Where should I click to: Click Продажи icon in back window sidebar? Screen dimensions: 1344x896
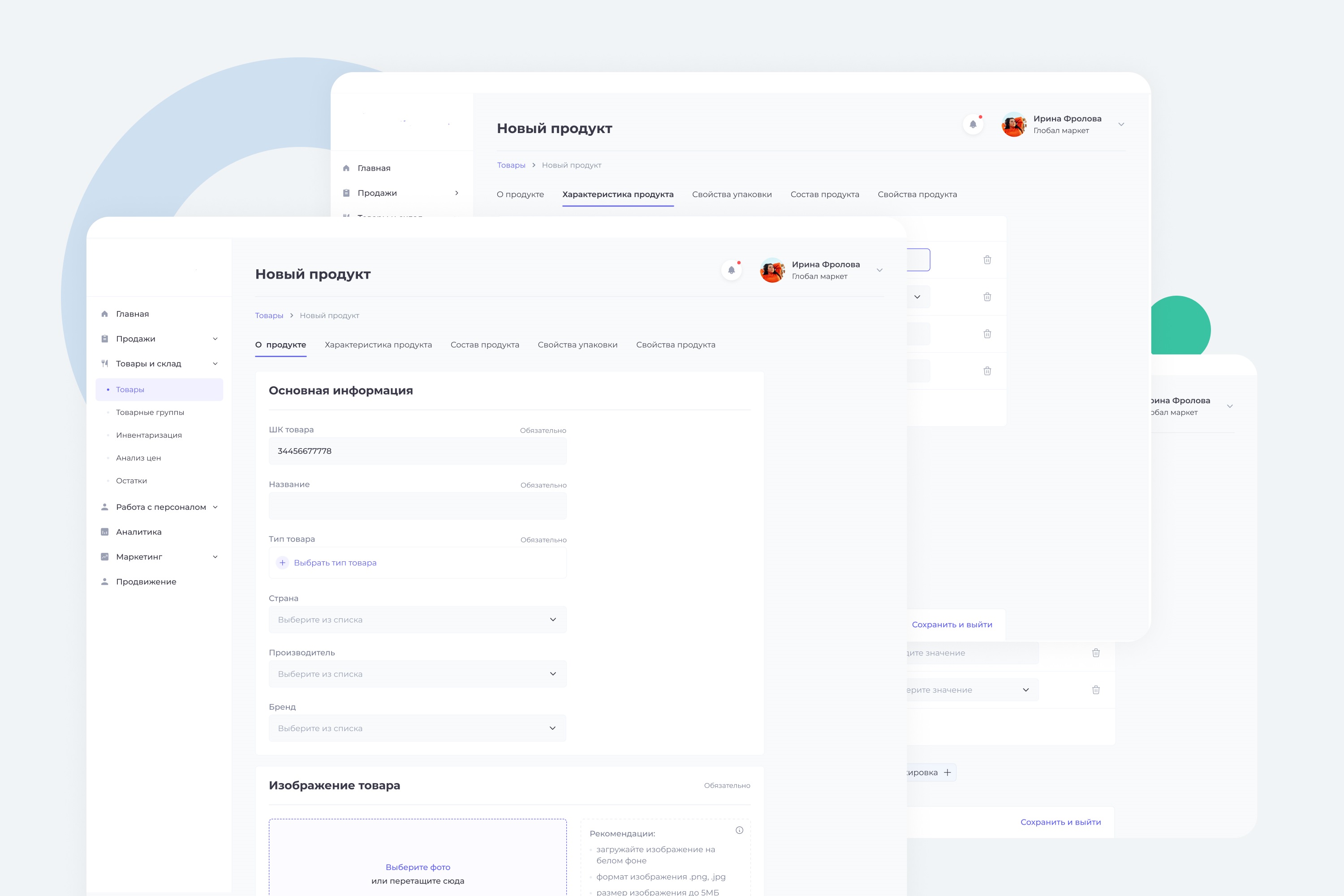click(x=346, y=193)
